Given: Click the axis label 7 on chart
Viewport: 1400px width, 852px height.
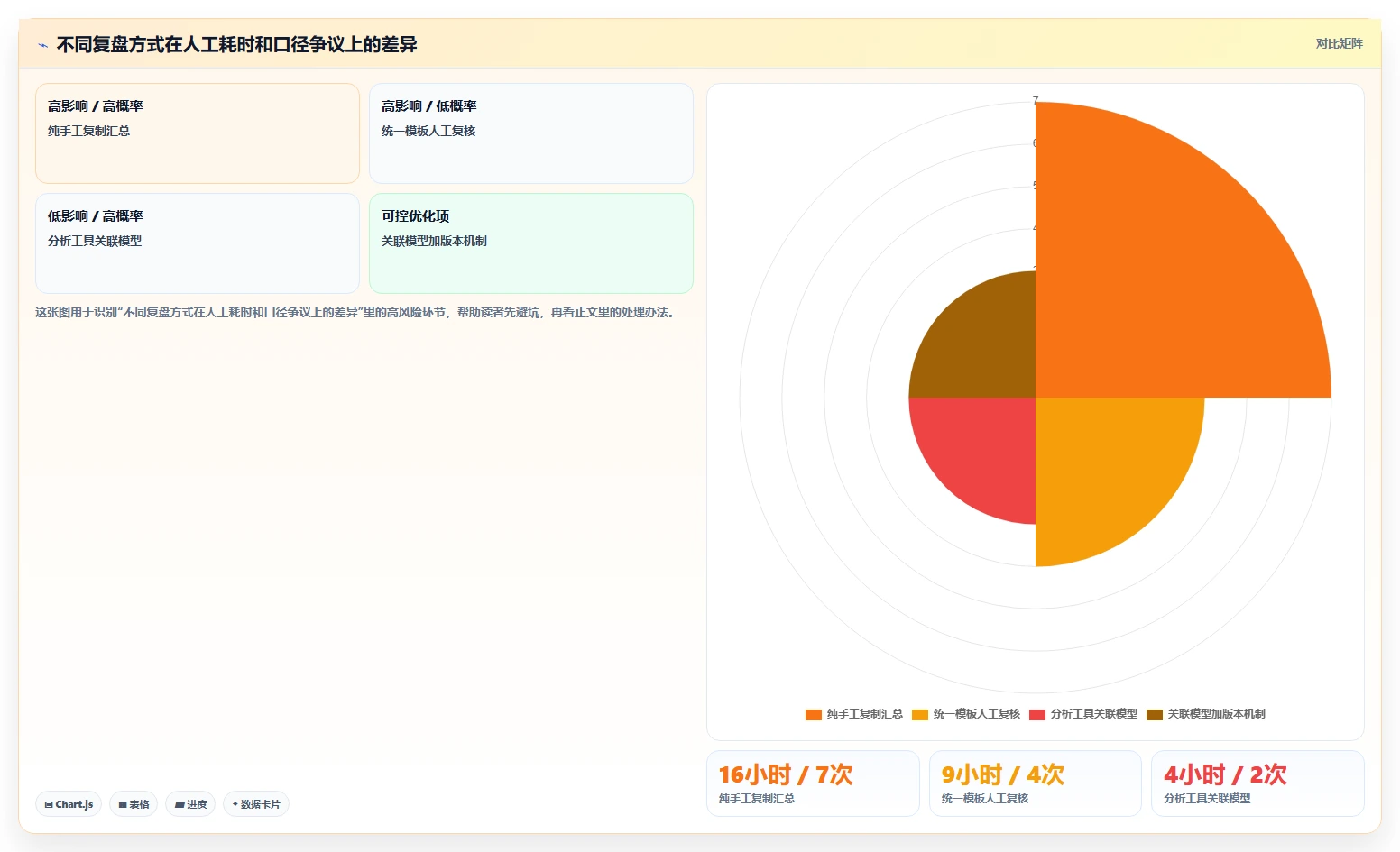Looking at the screenshot, I should click(1036, 100).
